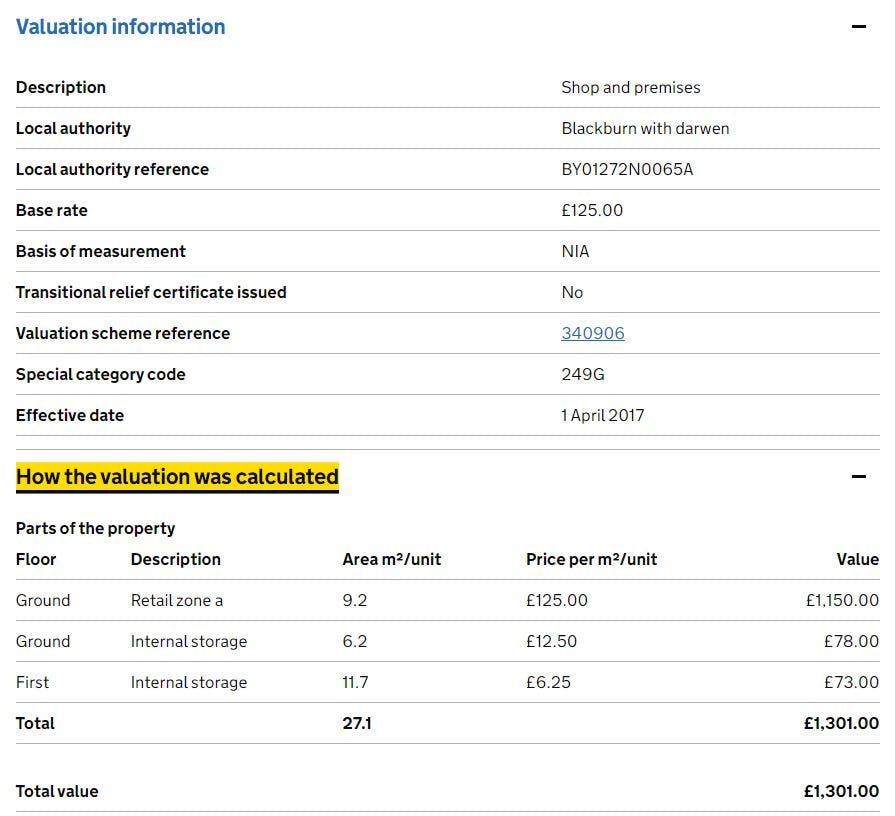Select First floor Internal storage description
The width and height of the screenshot is (895, 816).
(x=189, y=682)
